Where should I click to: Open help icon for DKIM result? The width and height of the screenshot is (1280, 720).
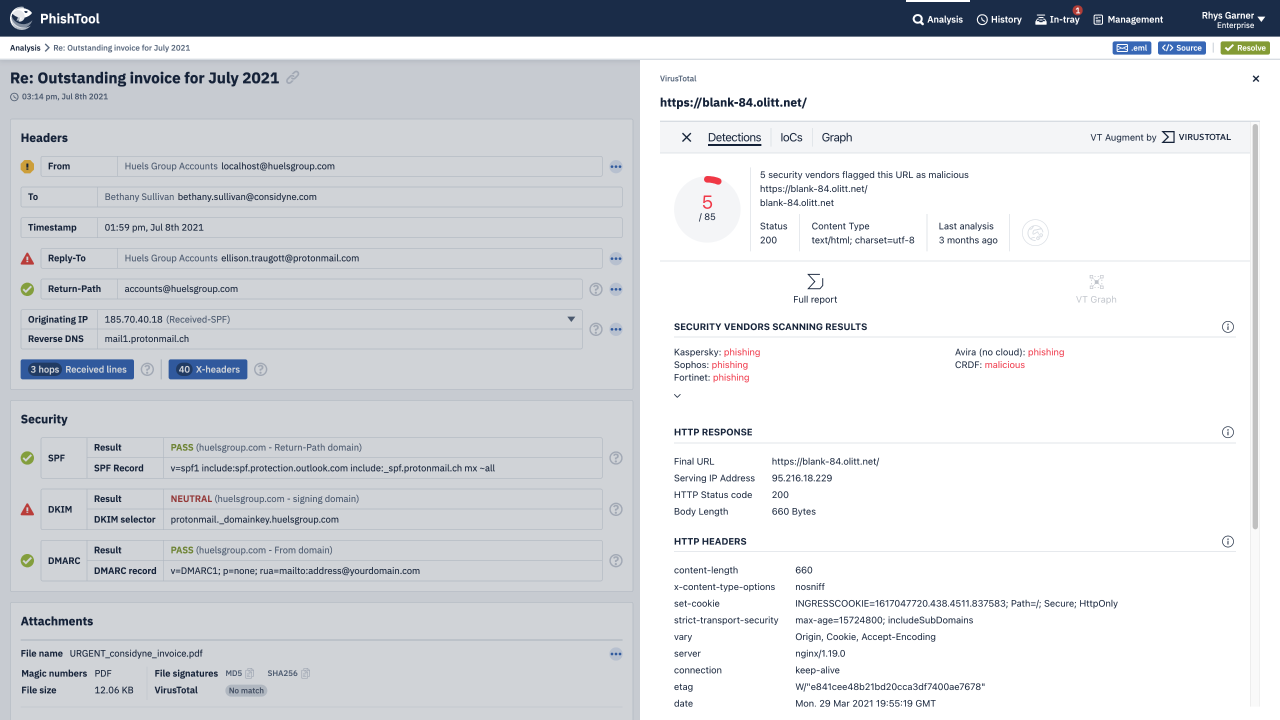tap(616, 509)
